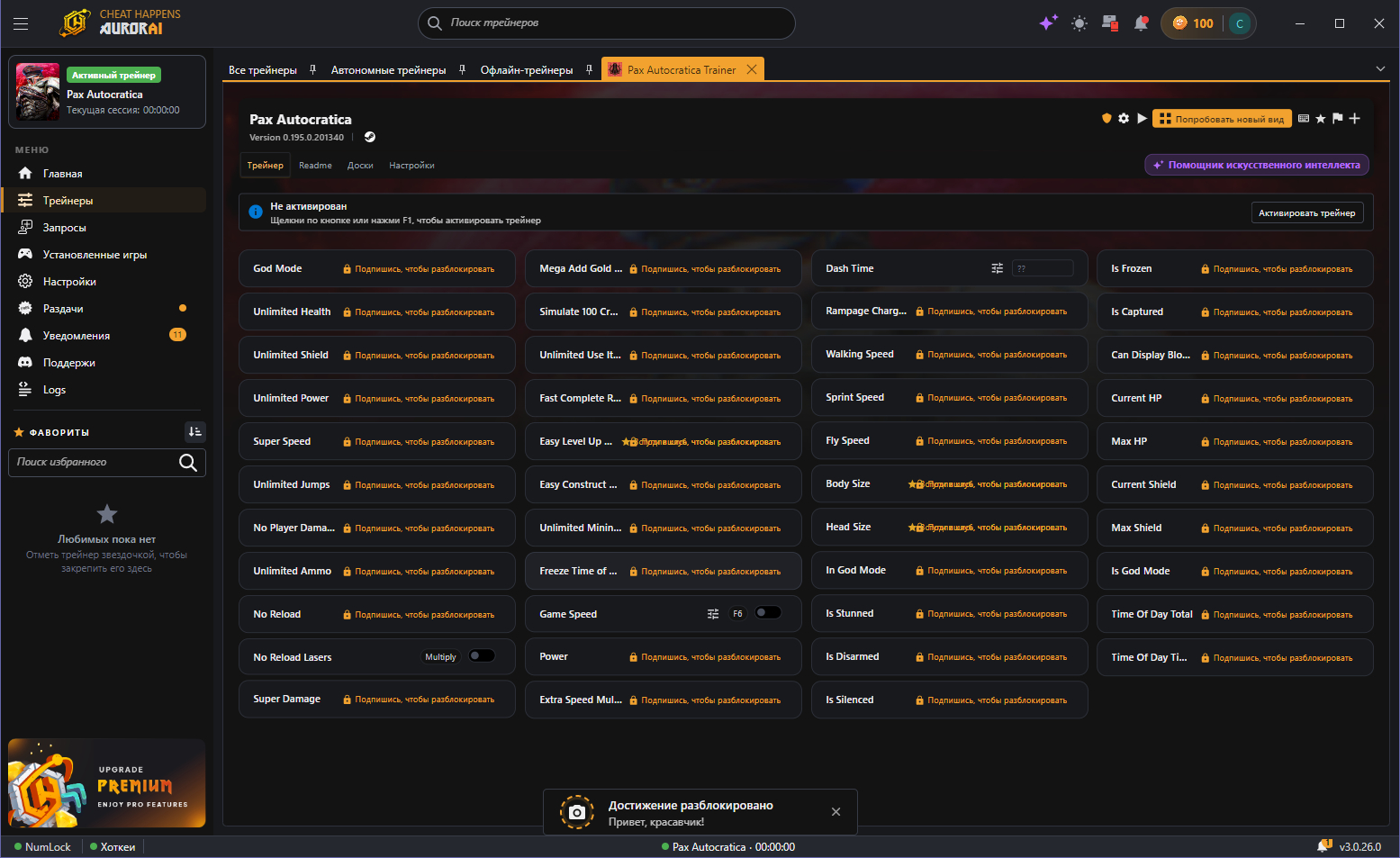This screenshot has width=1400, height=858.
Task: Click the F6 hotkey badge for Game Speed
Action: point(737,614)
